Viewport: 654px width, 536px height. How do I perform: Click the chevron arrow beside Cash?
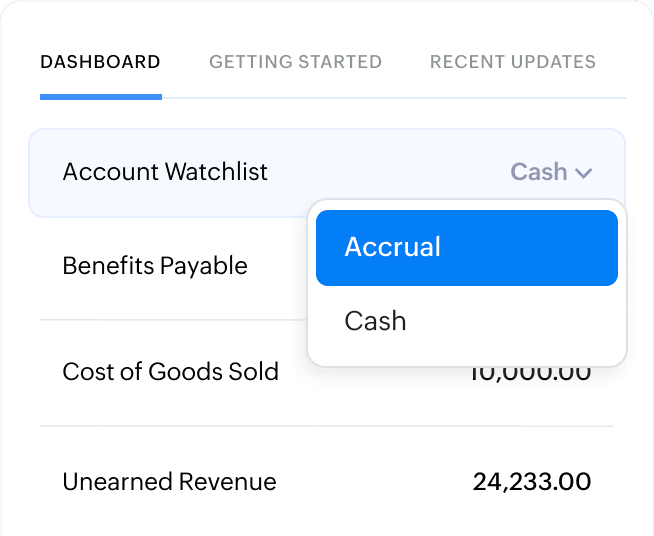coord(584,173)
